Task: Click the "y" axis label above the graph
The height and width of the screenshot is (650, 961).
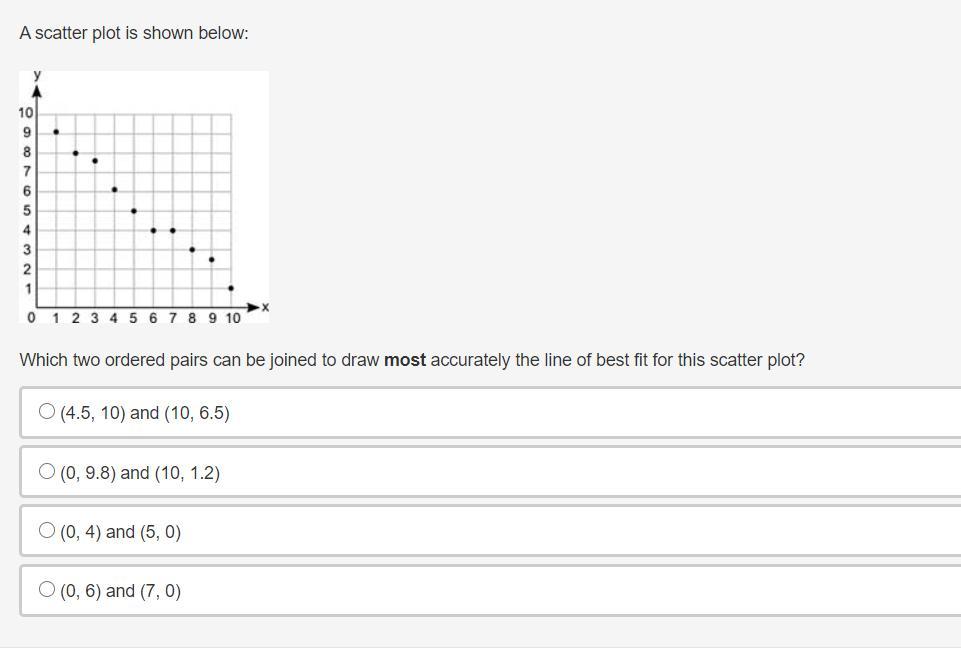Action: [x=37, y=75]
